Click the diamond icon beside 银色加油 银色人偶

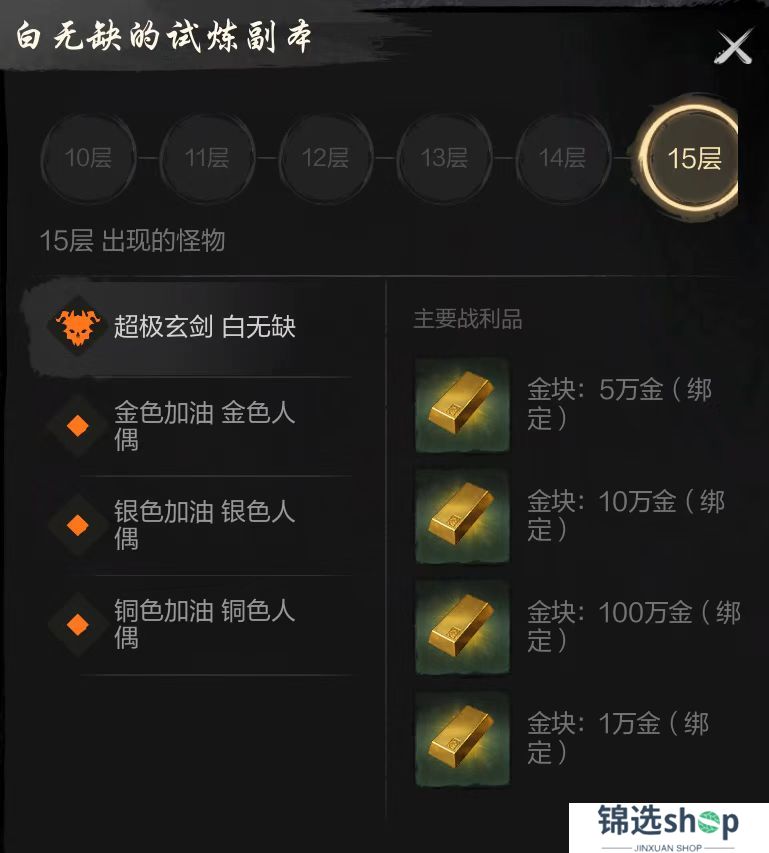tap(78, 525)
